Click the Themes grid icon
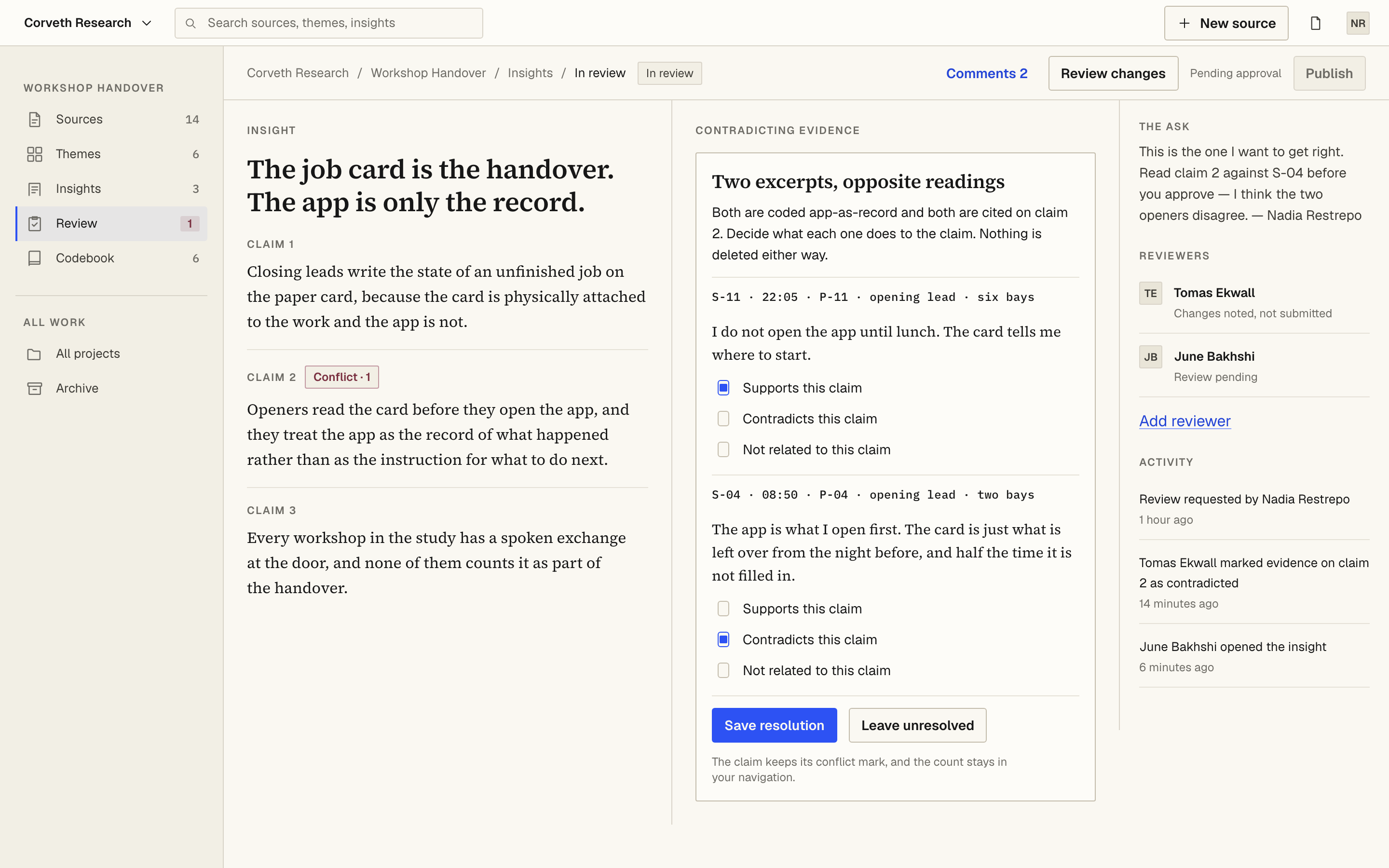The height and width of the screenshot is (868, 1389). point(34,154)
